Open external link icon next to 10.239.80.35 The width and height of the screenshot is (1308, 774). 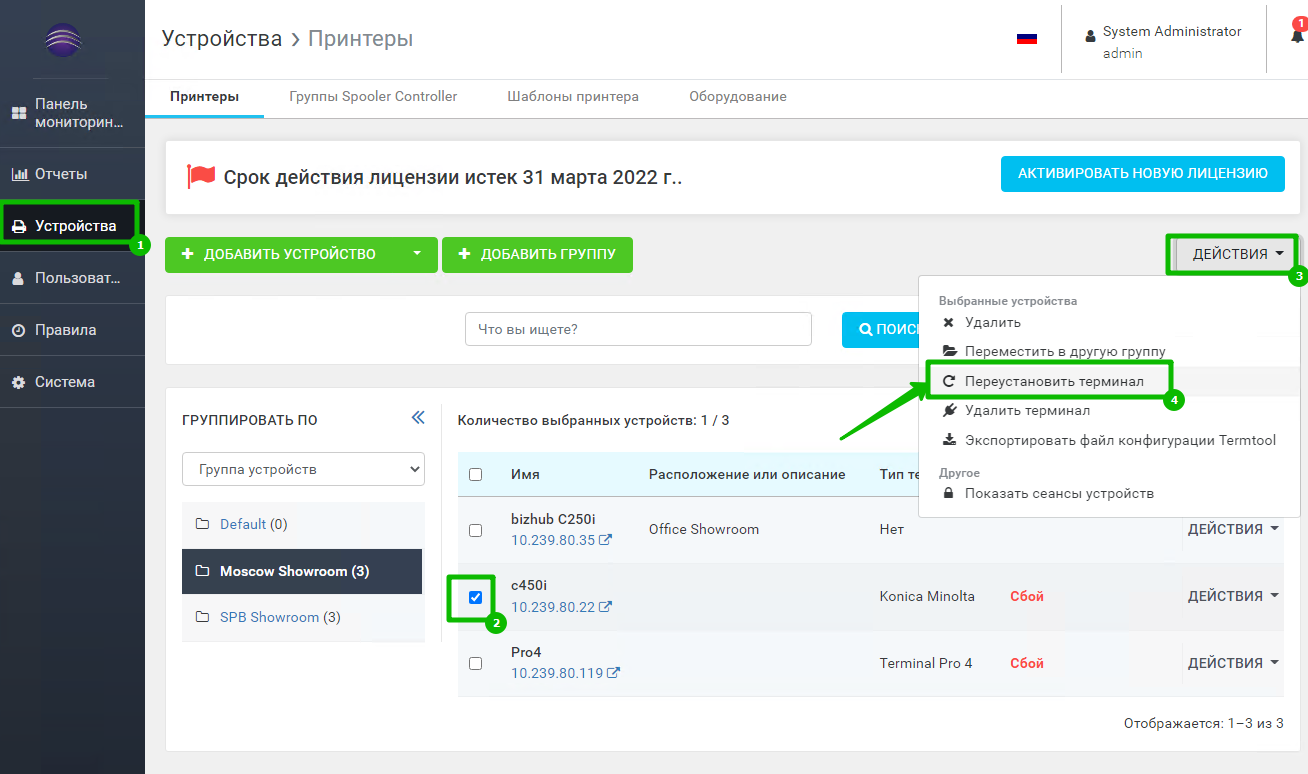(605, 541)
